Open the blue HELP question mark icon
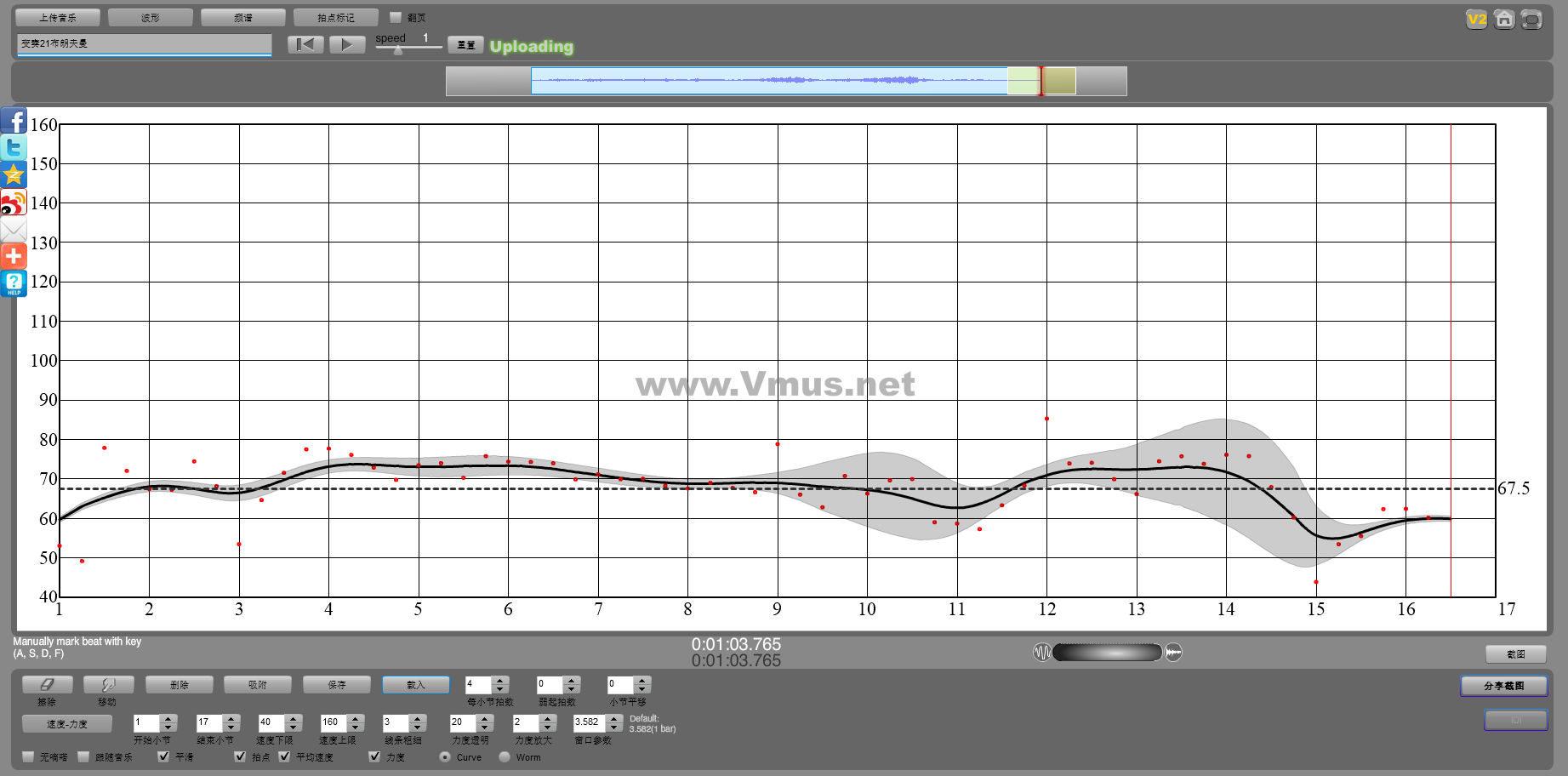 [14, 283]
